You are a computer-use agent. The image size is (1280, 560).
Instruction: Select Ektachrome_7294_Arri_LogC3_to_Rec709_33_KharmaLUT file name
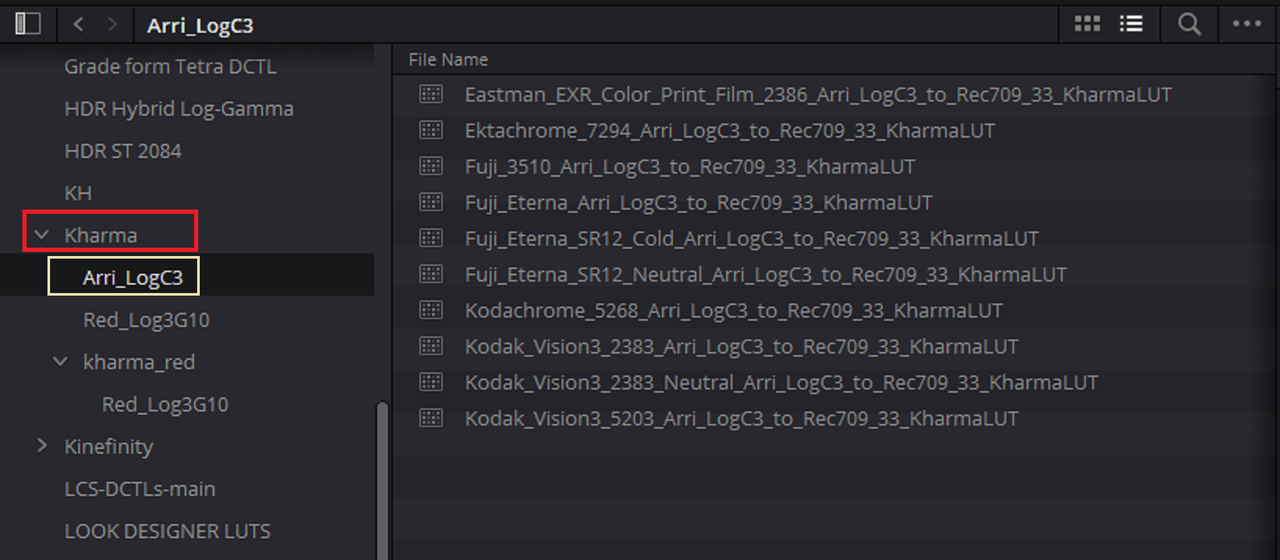pos(730,131)
